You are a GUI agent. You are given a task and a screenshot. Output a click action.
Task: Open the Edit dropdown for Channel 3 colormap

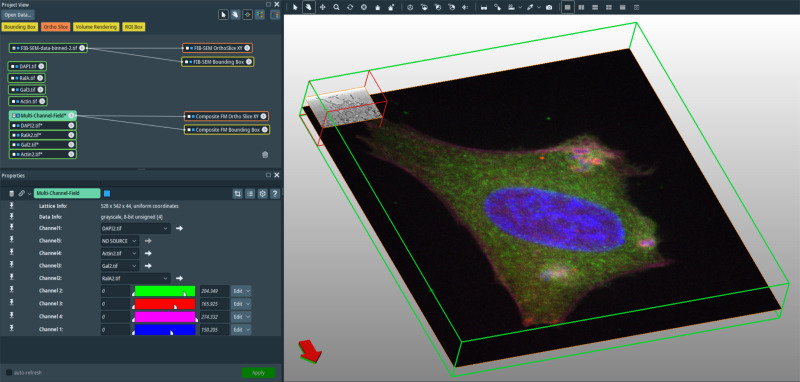click(x=241, y=303)
